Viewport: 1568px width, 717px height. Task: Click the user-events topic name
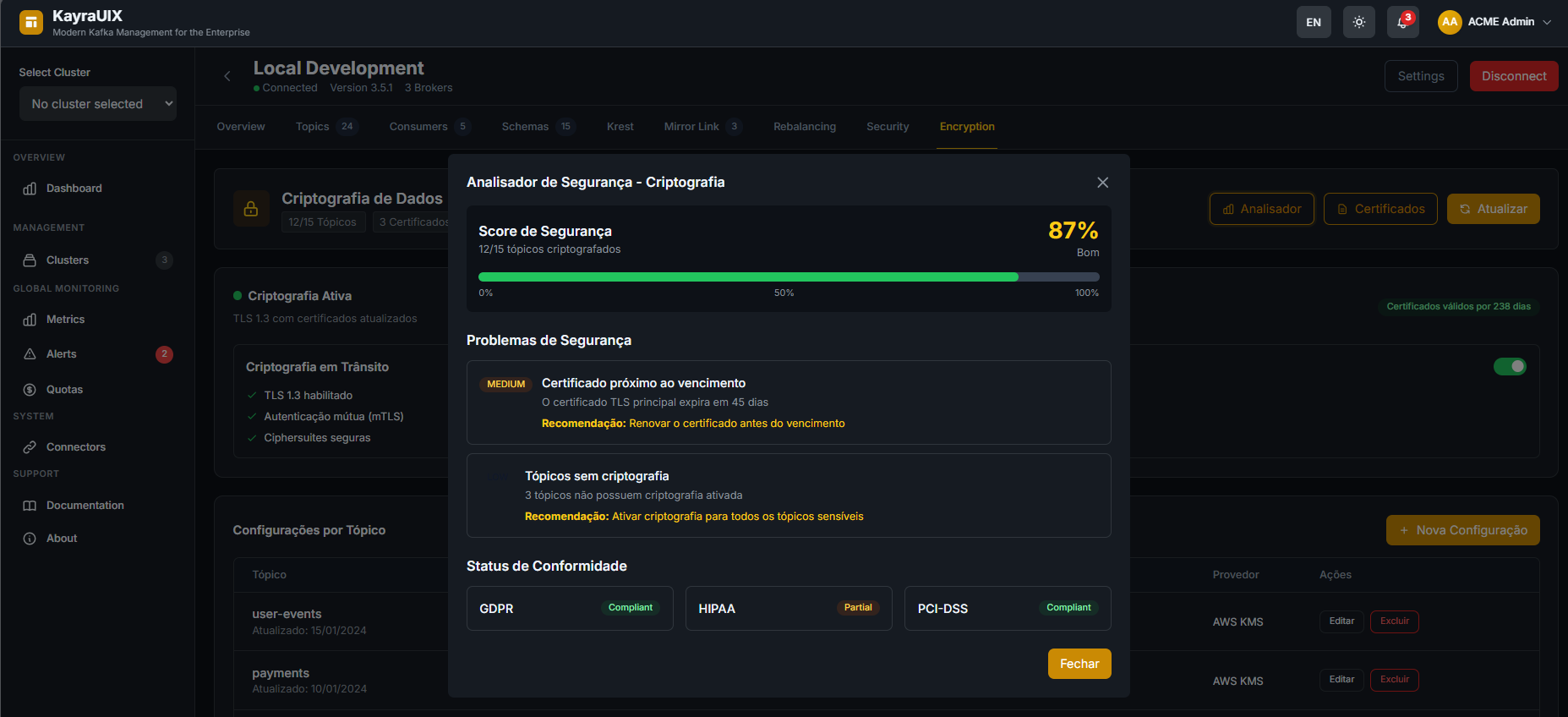pos(287,614)
